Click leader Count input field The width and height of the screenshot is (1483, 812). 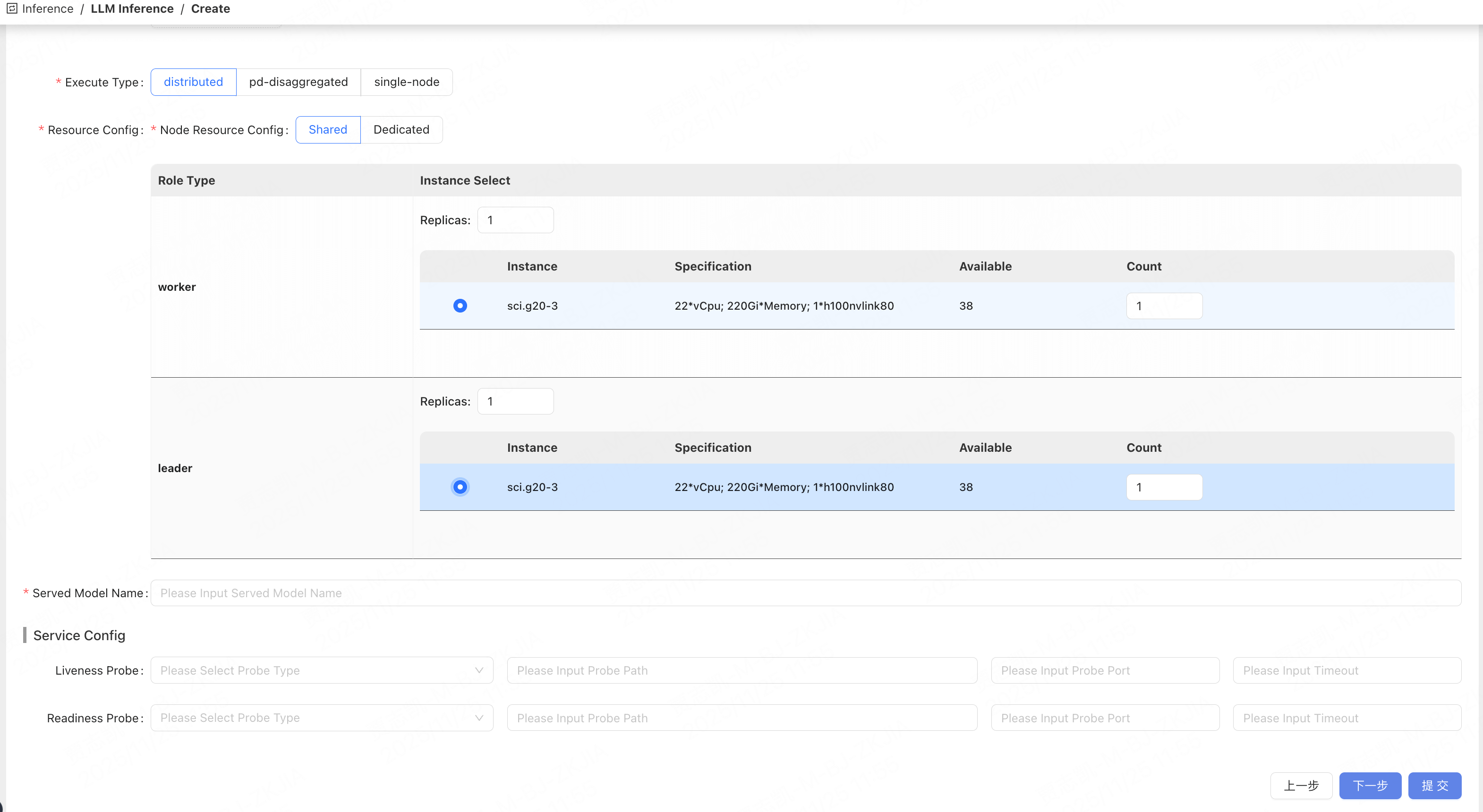pyautogui.click(x=1164, y=487)
